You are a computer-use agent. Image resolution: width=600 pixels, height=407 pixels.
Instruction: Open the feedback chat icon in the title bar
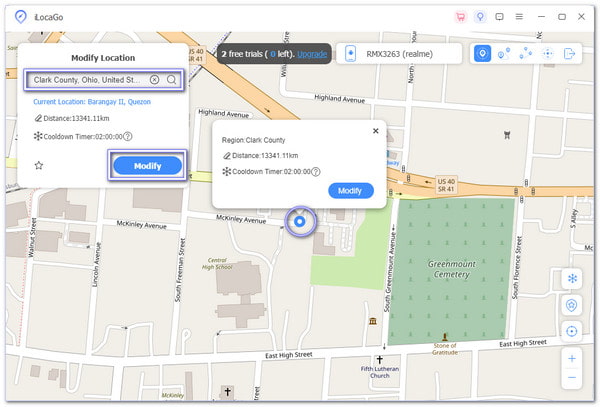pyautogui.click(x=499, y=17)
